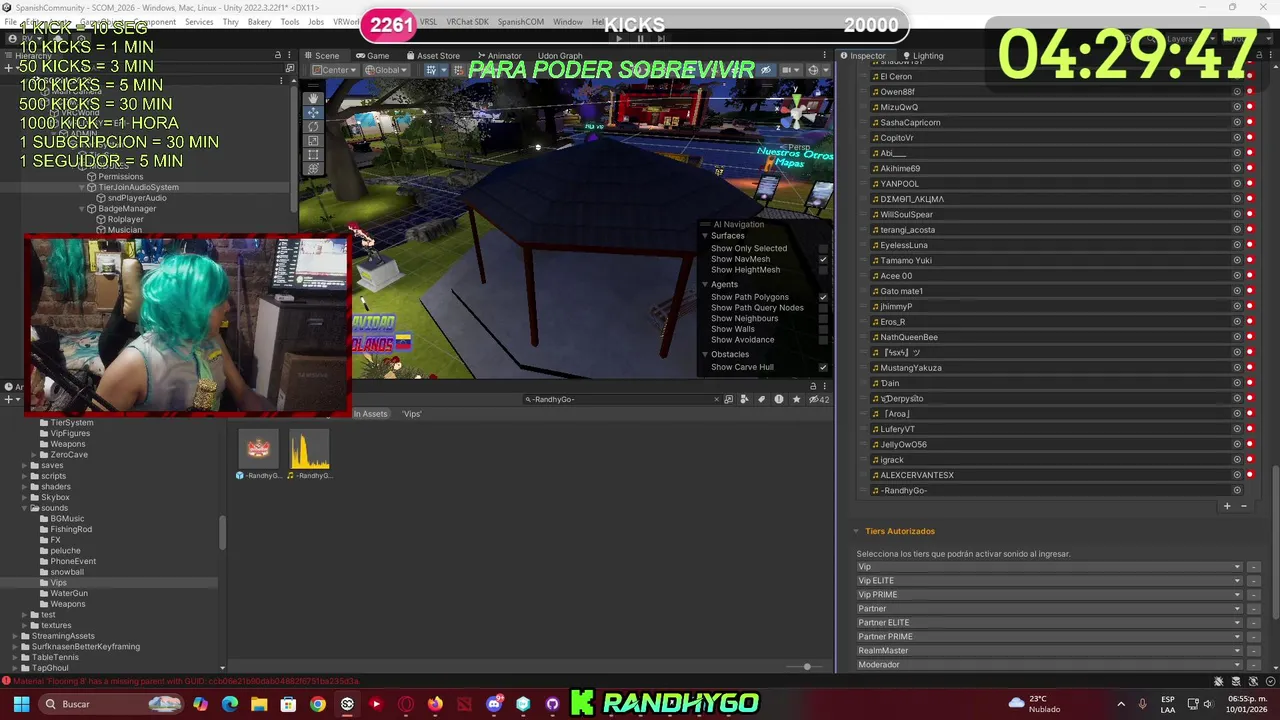The width and height of the screenshot is (1280, 720).
Task: Open the Vip ELITE tier dropdown
Action: point(1049,581)
